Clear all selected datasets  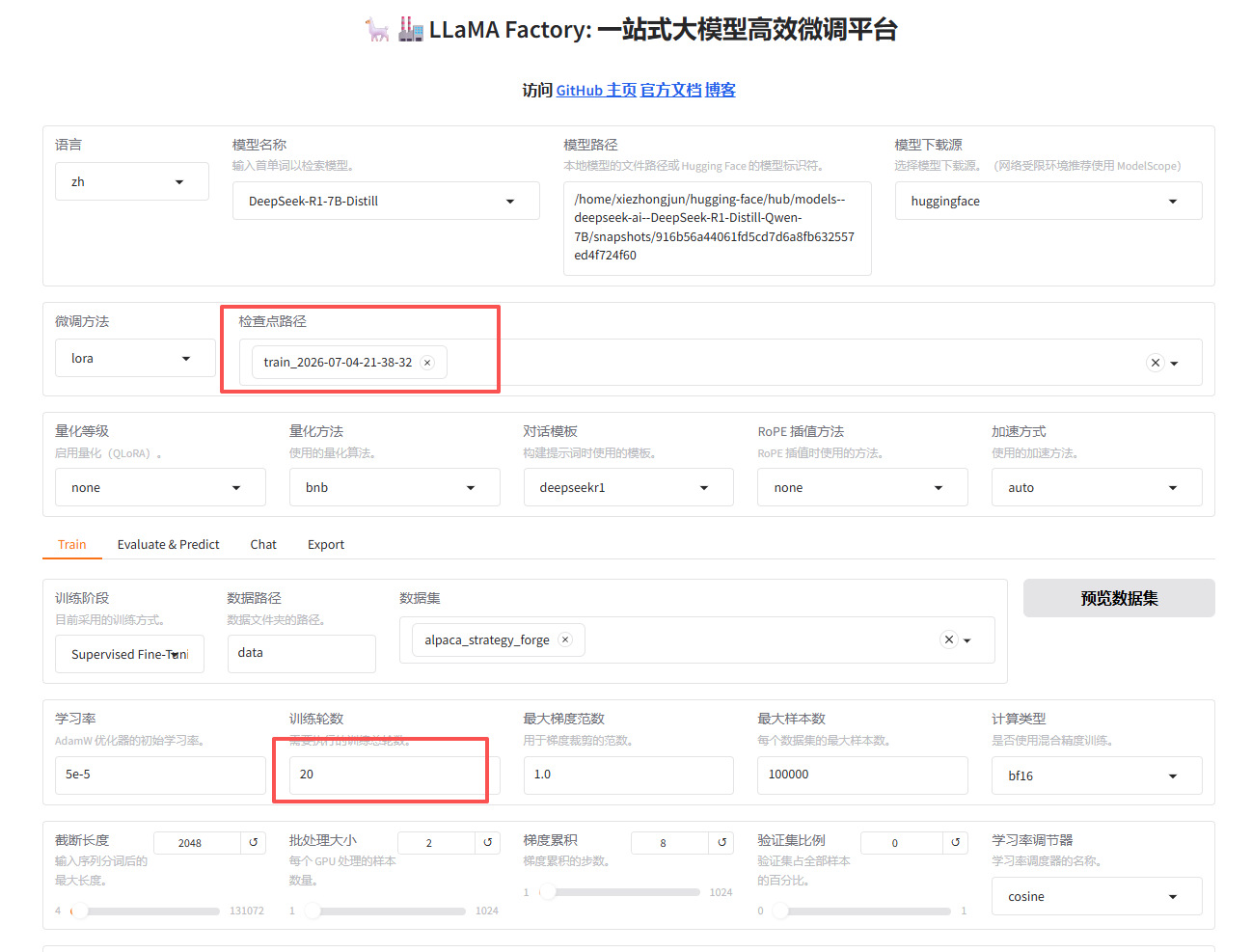(x=949, y=639)
